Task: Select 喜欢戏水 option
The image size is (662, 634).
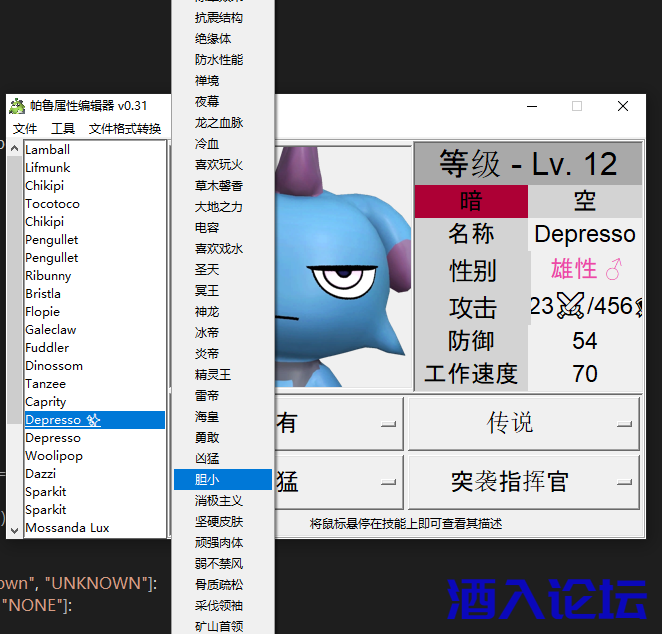Action: (223, 249)
